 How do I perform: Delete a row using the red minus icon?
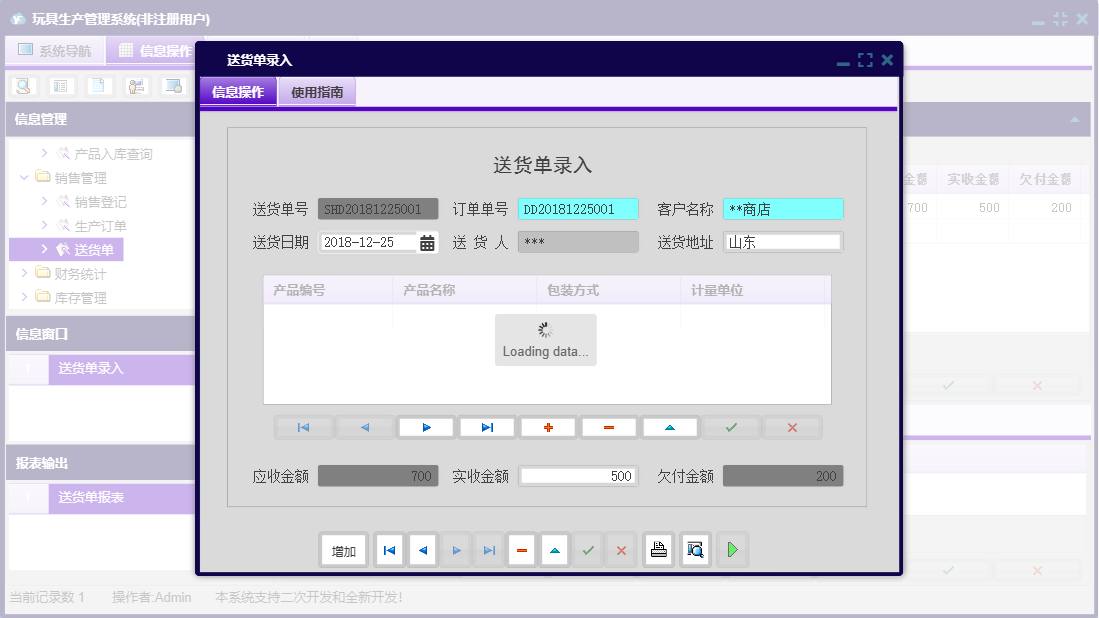[x=609, y=427]
